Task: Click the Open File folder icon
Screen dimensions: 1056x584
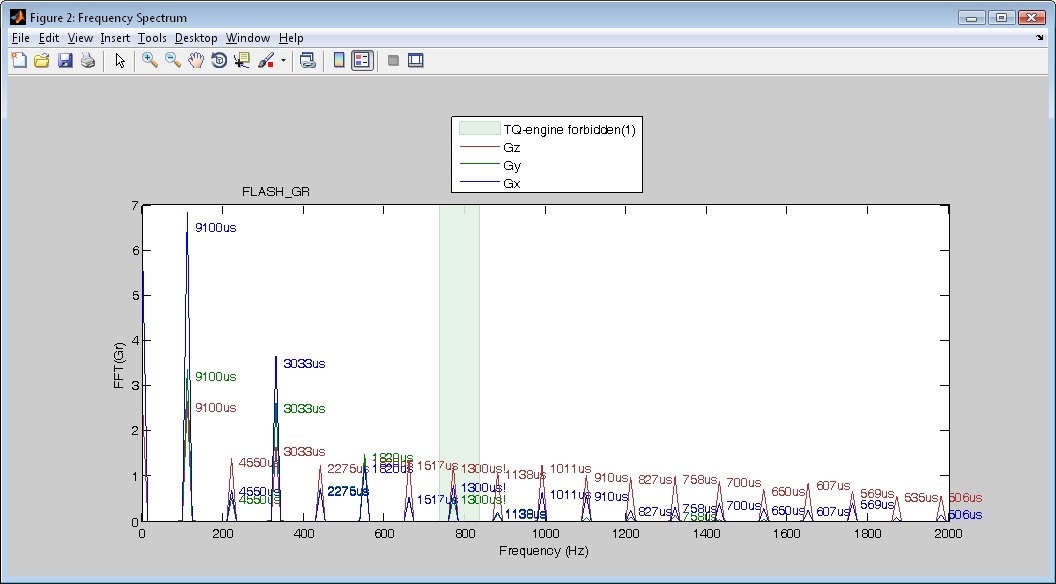Action: coord(42,60)
